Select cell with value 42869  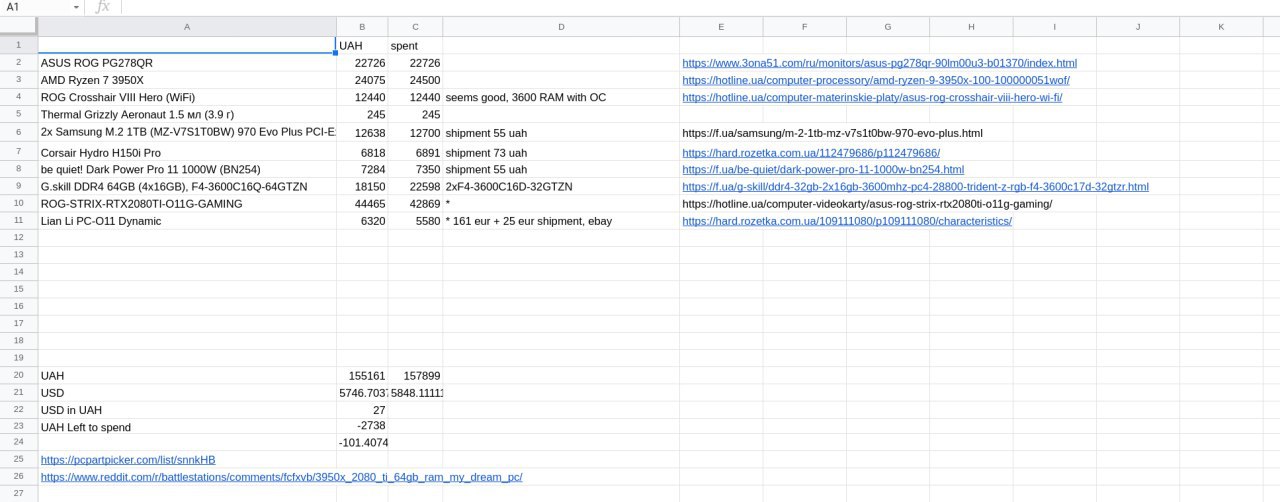[x=415, y=204]
